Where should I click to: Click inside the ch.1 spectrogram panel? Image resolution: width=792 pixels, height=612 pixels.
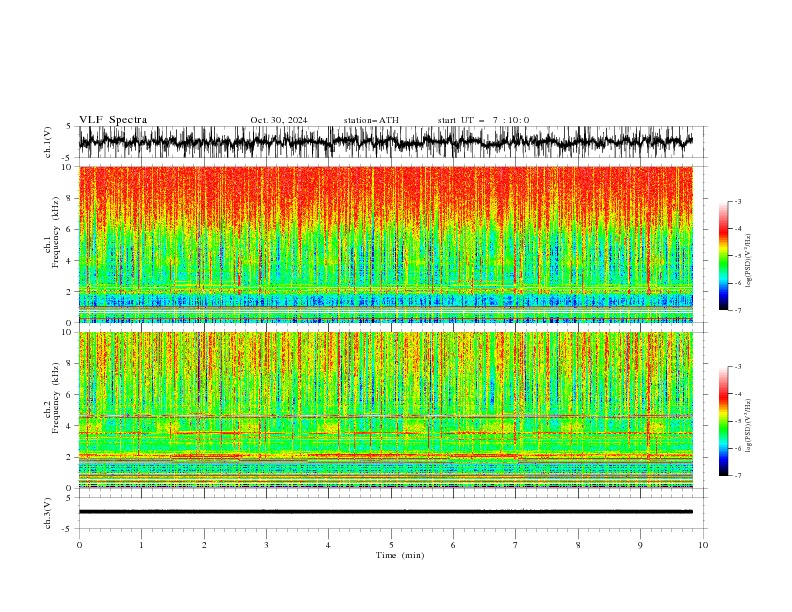pos(385,244)
